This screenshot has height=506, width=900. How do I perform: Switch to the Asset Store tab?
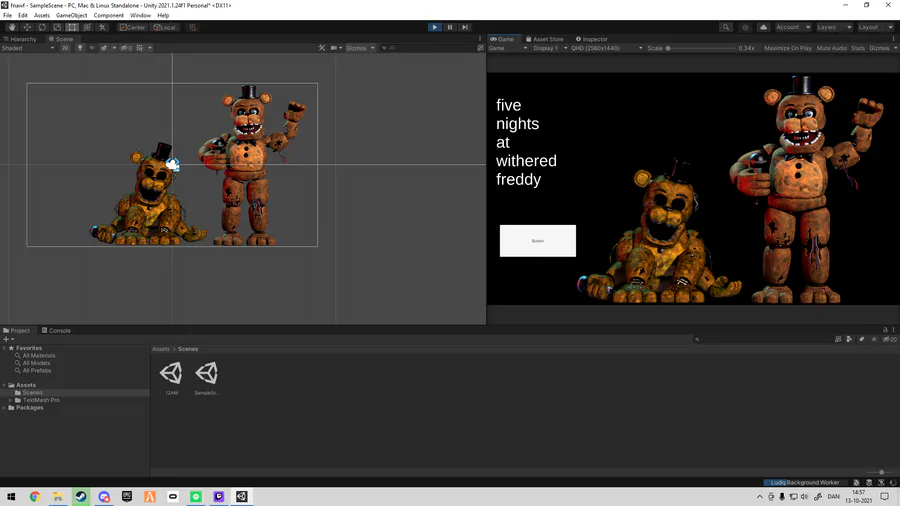coord(545,39)
